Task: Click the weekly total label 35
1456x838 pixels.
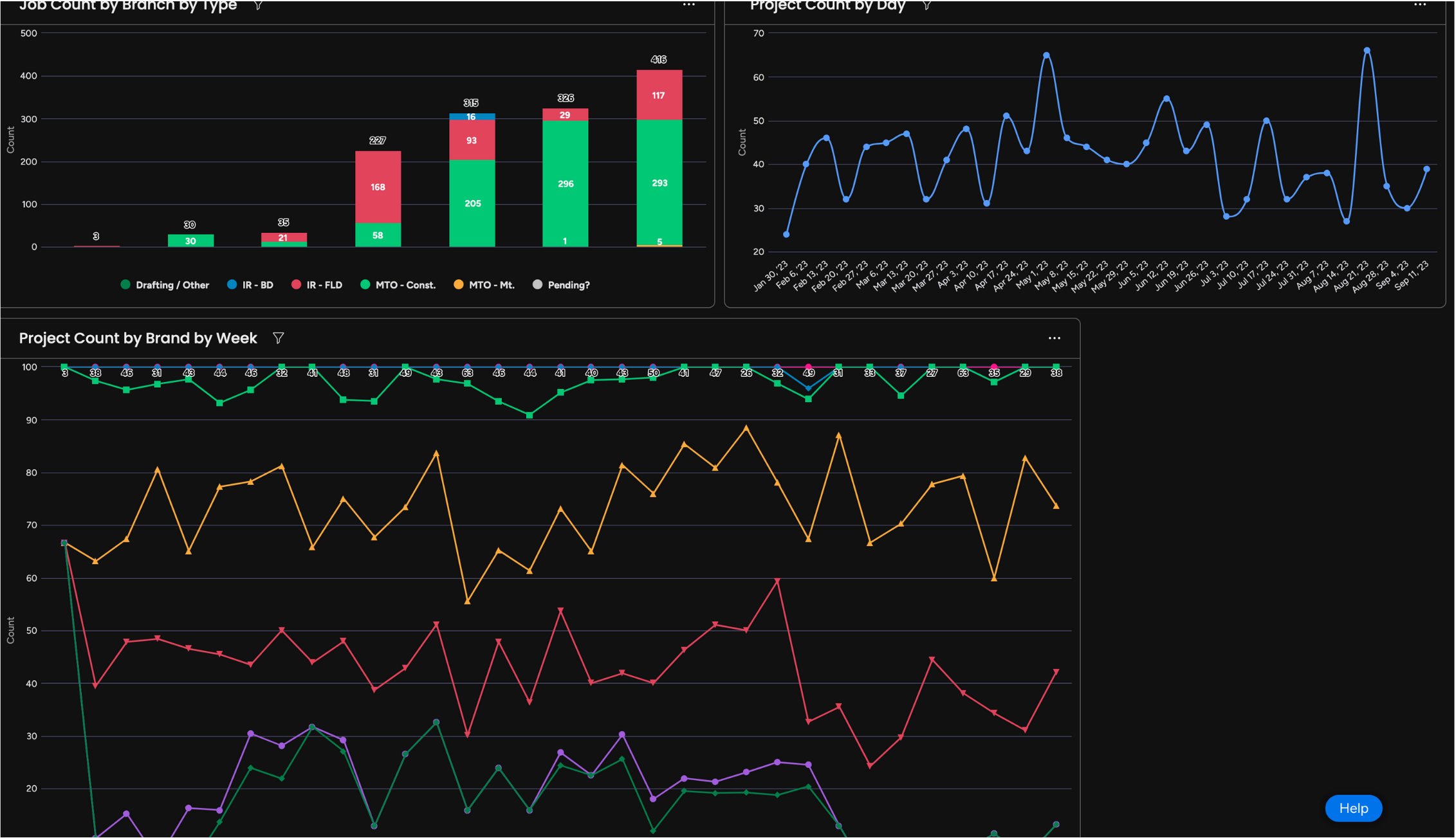Action: point(994,373)
